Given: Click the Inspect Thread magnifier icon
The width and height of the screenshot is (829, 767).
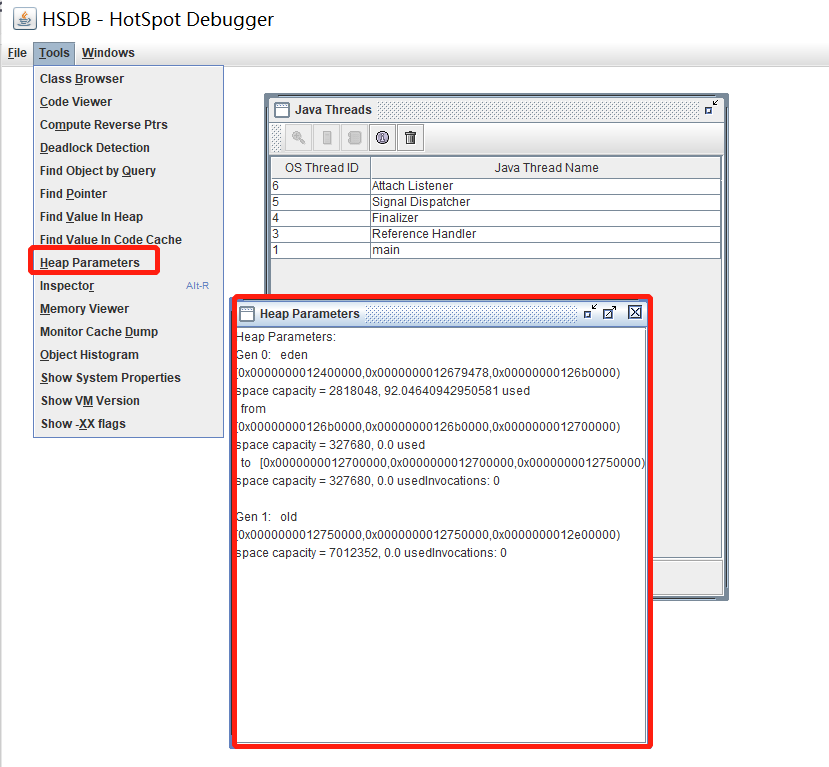Looking at the screenshot, I should click(298, 138).
